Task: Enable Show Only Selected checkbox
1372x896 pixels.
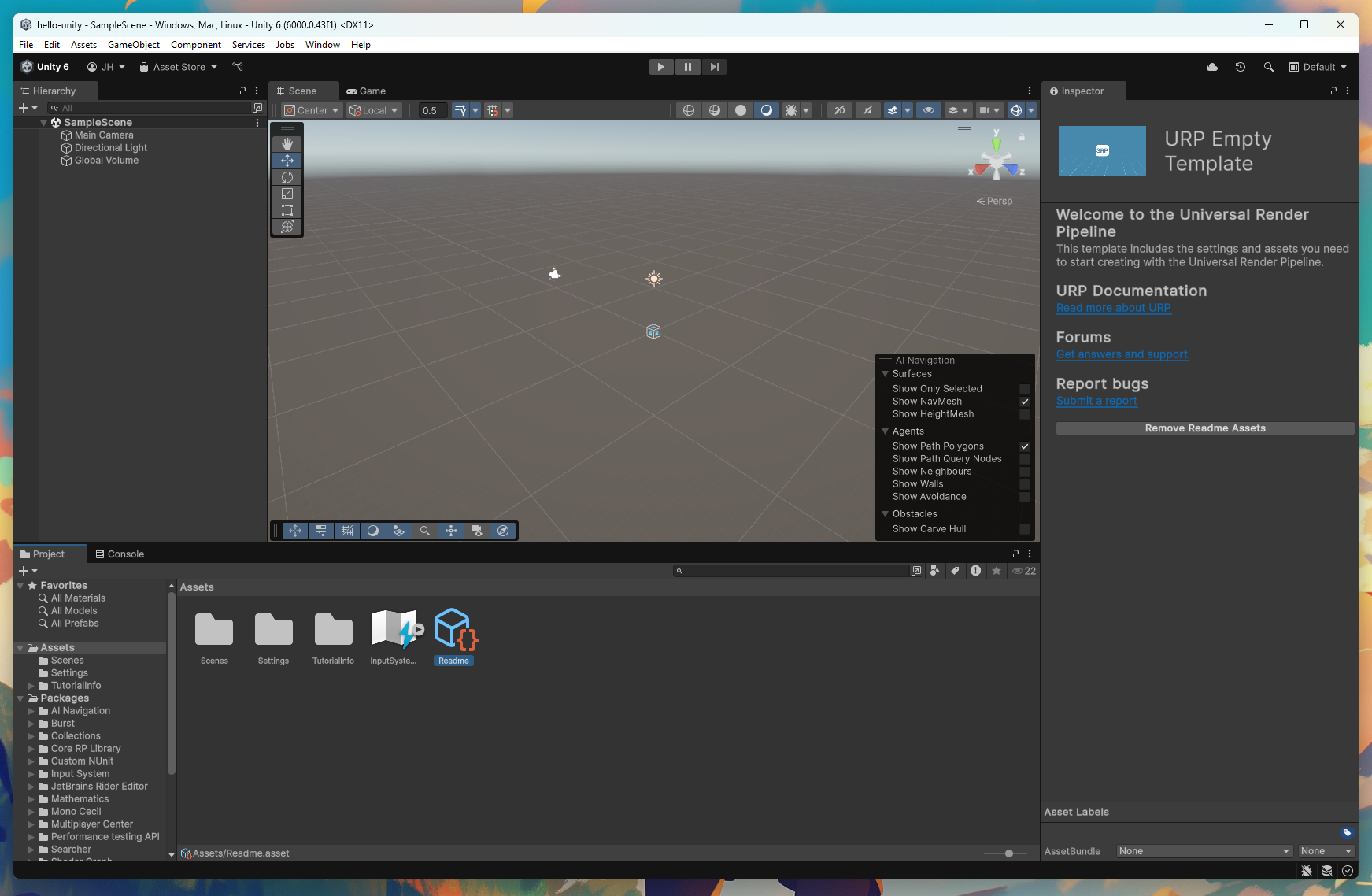Action: 1025,389
